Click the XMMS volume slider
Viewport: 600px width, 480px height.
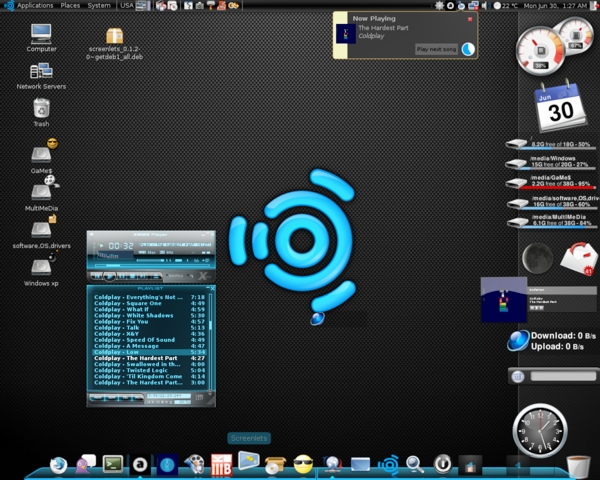[150, 261]
